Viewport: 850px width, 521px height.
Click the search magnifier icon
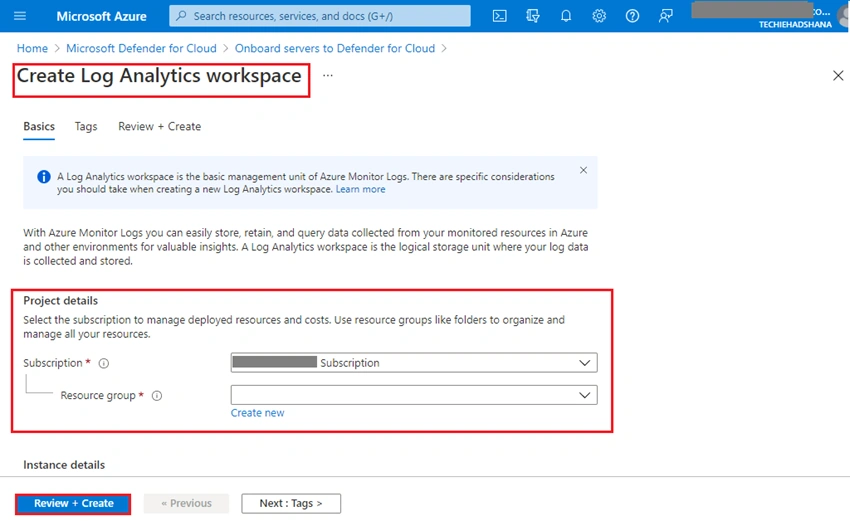[x=182, y=16]
